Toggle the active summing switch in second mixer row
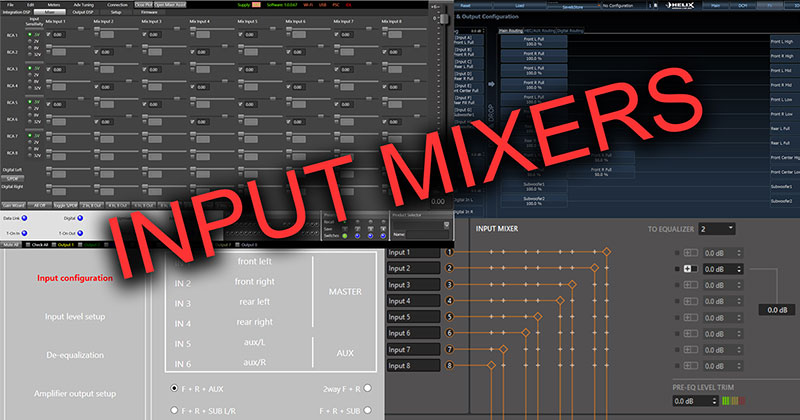This screenshot has width=800, height=420. [690, 269]
